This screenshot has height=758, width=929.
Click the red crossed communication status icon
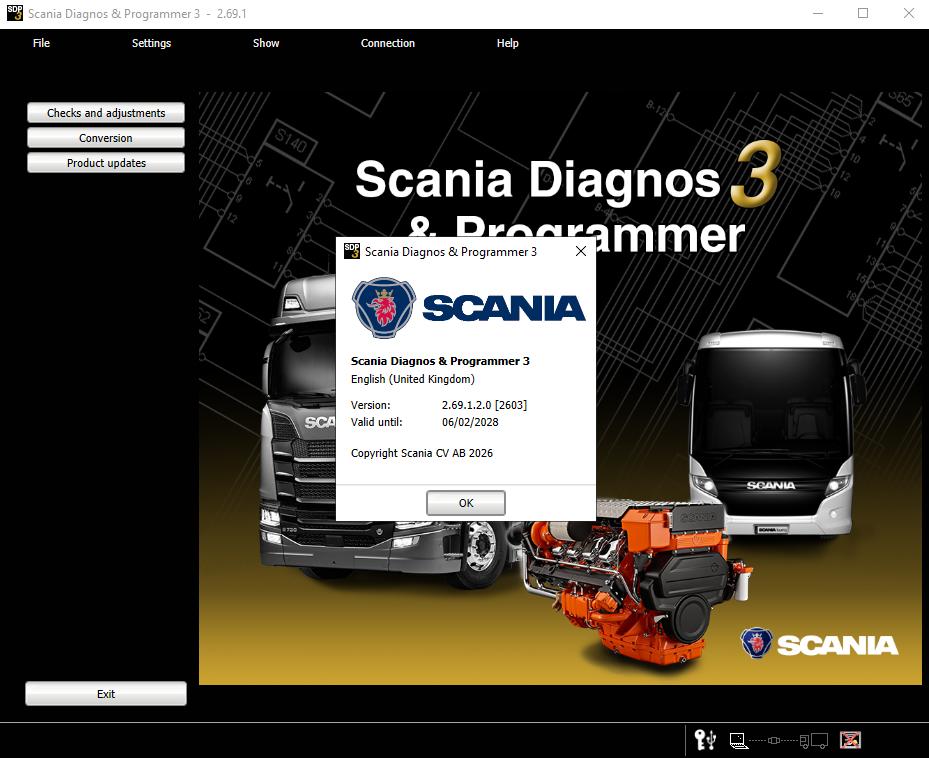pos(850,741)
